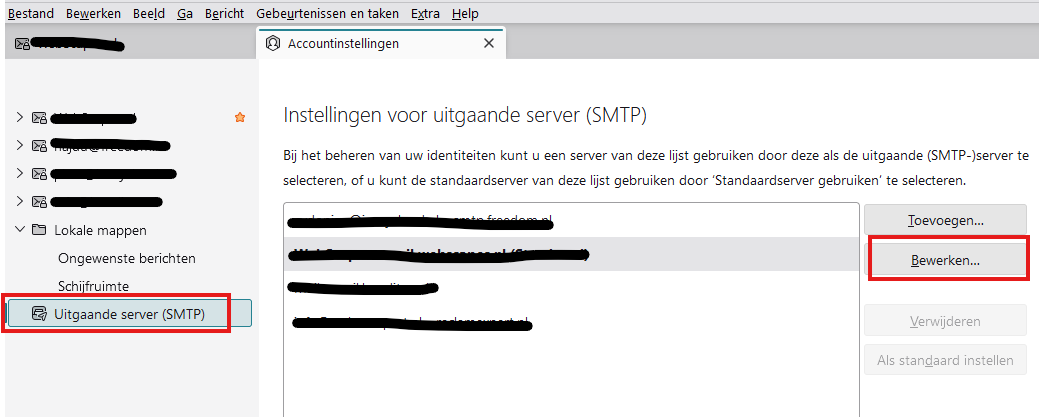Open the Extra menu
The width and height of the screenshot is (1039, 417).
425,14
